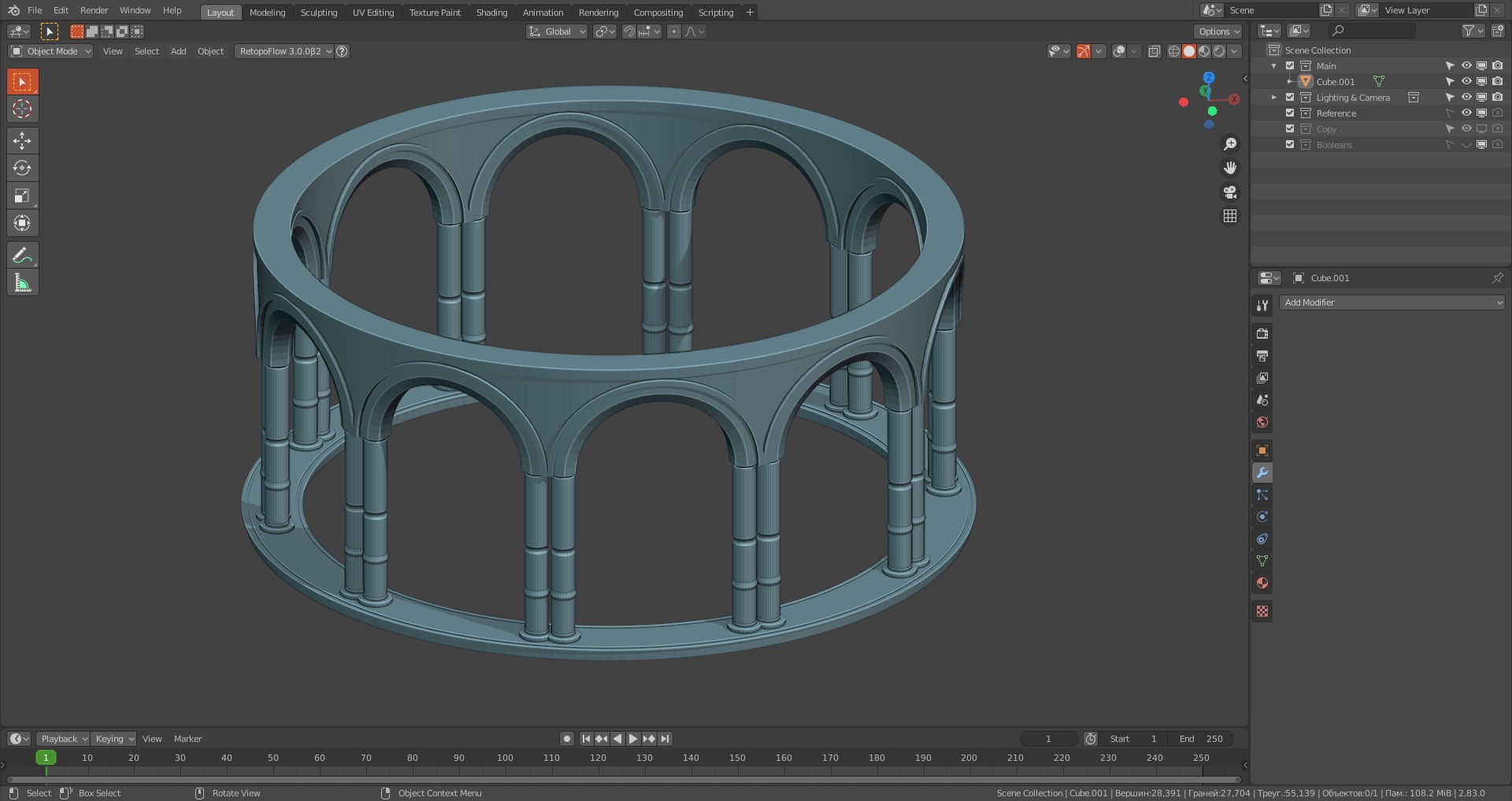Viewport: 1512px width, 801px height.
Task: Click the Options button in the header
Action: point(1218,32)
